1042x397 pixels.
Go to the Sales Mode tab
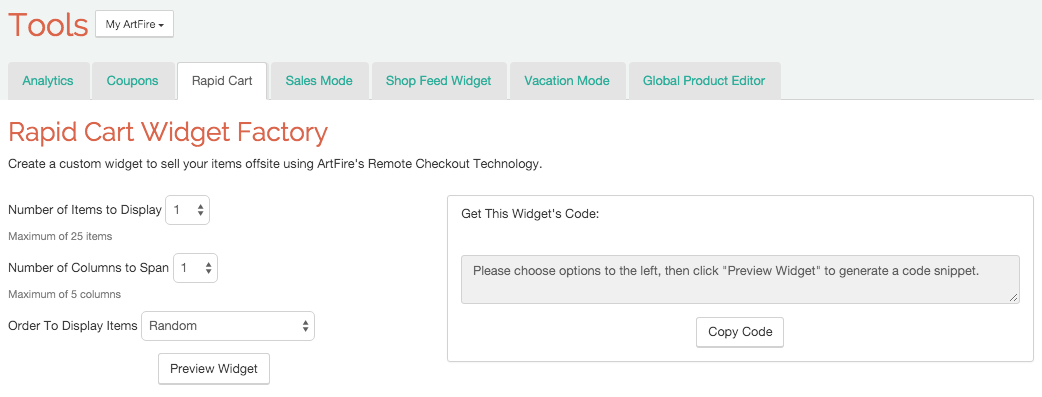coord(319,81)
